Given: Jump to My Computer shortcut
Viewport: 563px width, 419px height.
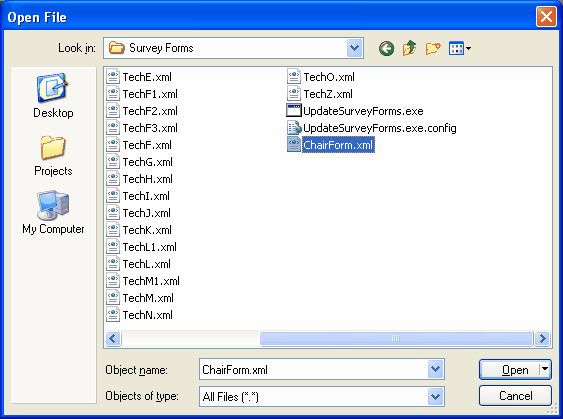Looking at the screenshot, I should tap(53, 213).
